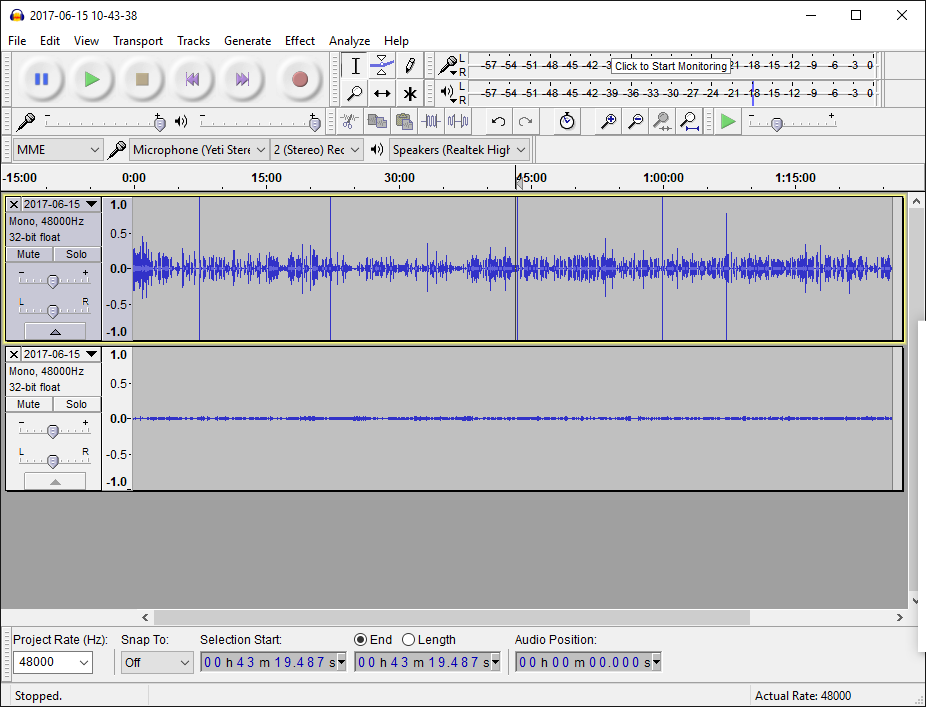Select the Draw pencil tool
Viewport: 926px width, 707px height.
tap(409, 66)
